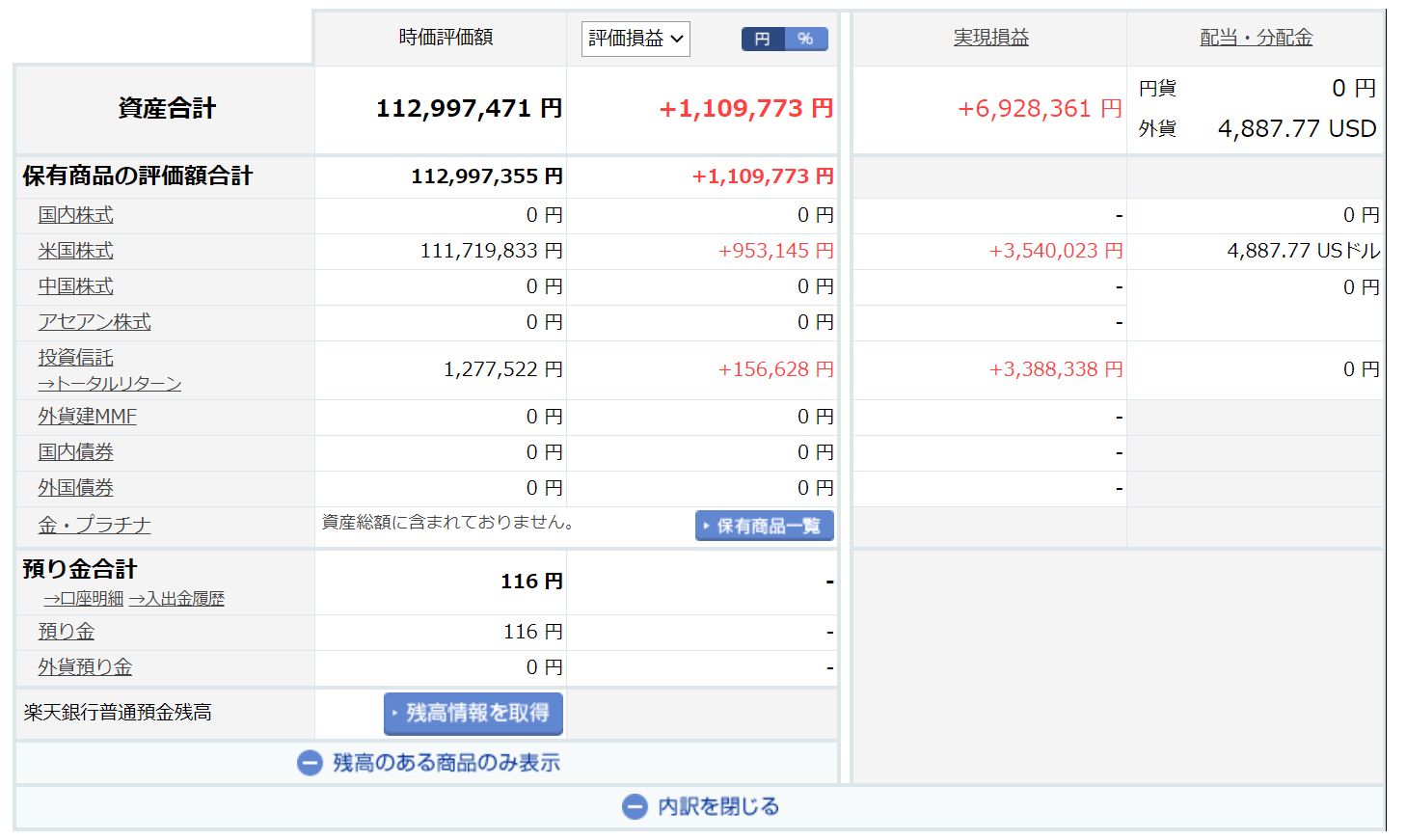Open →口座明細 account details link
Image resolution: width=1406 pixels, height=840 pixels.
[x=83, y=599]
